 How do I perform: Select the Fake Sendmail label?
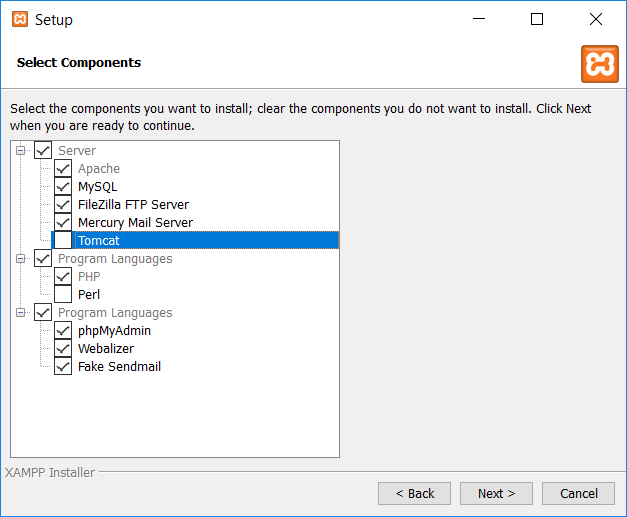pyautogui.click(x=119, y=367)
